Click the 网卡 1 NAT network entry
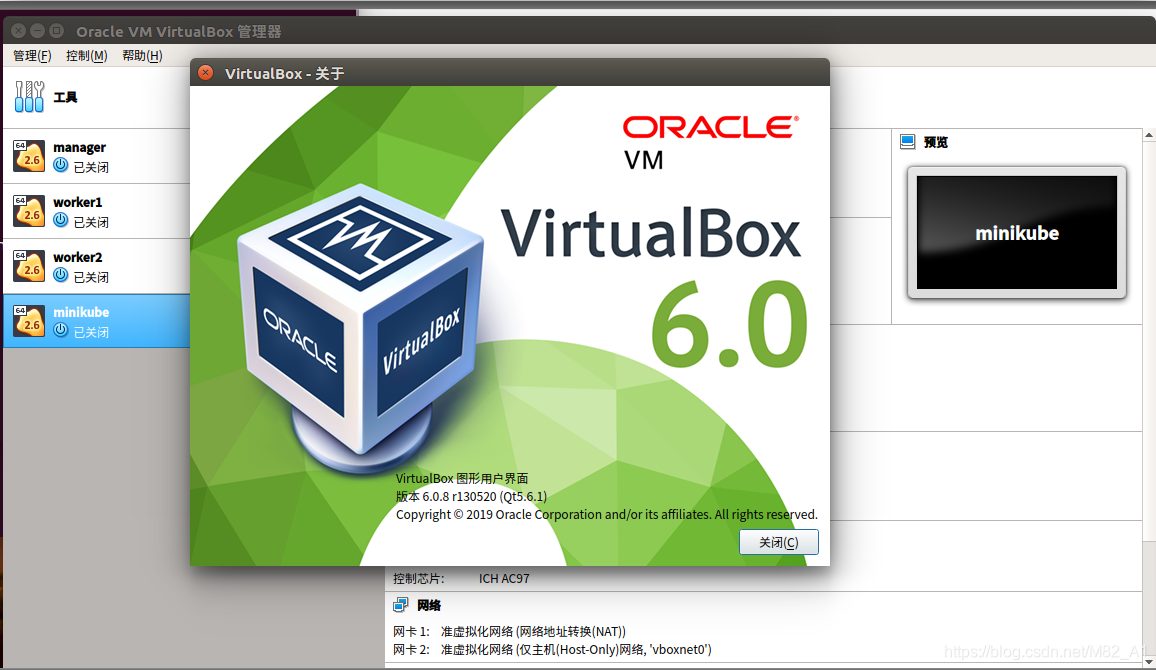 coord(509,632)
